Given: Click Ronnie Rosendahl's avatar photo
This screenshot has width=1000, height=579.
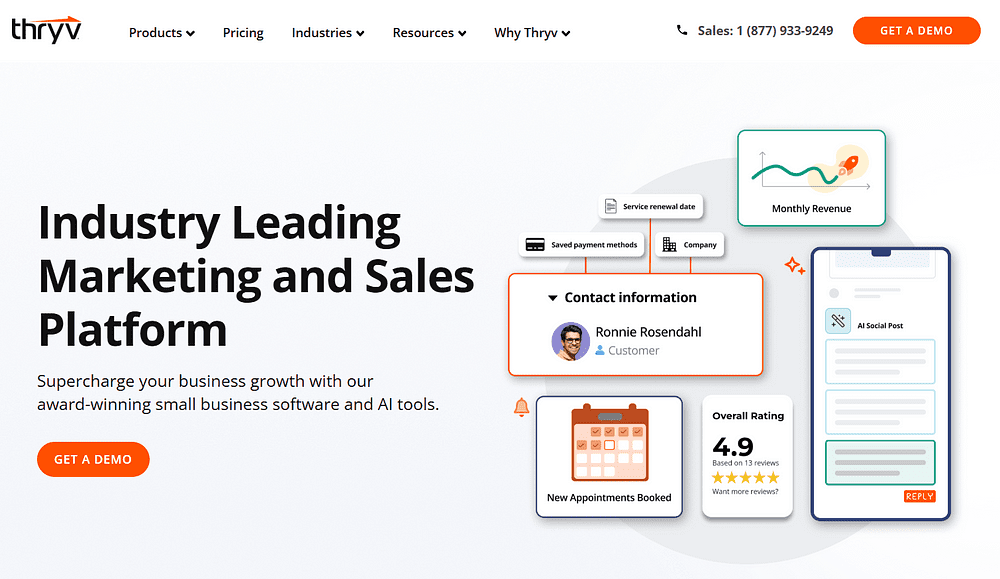Looking at the screenshot, I should [x=570, y=341].
